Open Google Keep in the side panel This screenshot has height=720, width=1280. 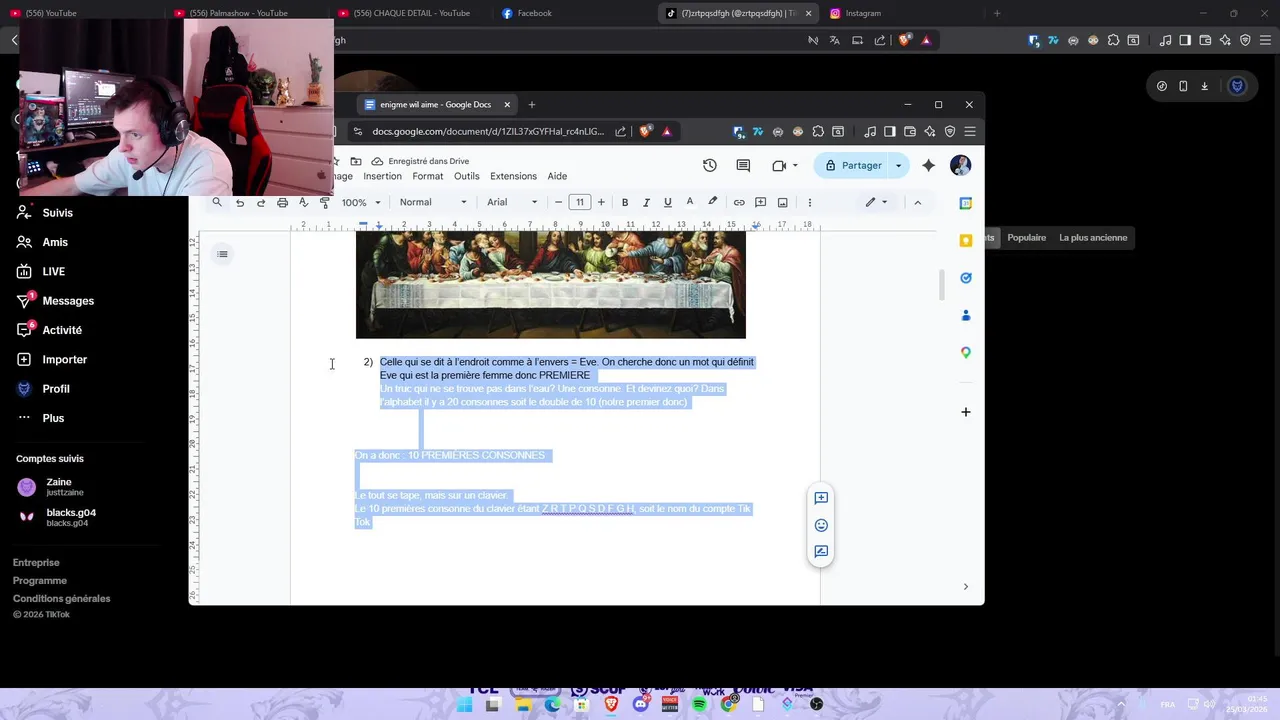[x=966, y=240]
